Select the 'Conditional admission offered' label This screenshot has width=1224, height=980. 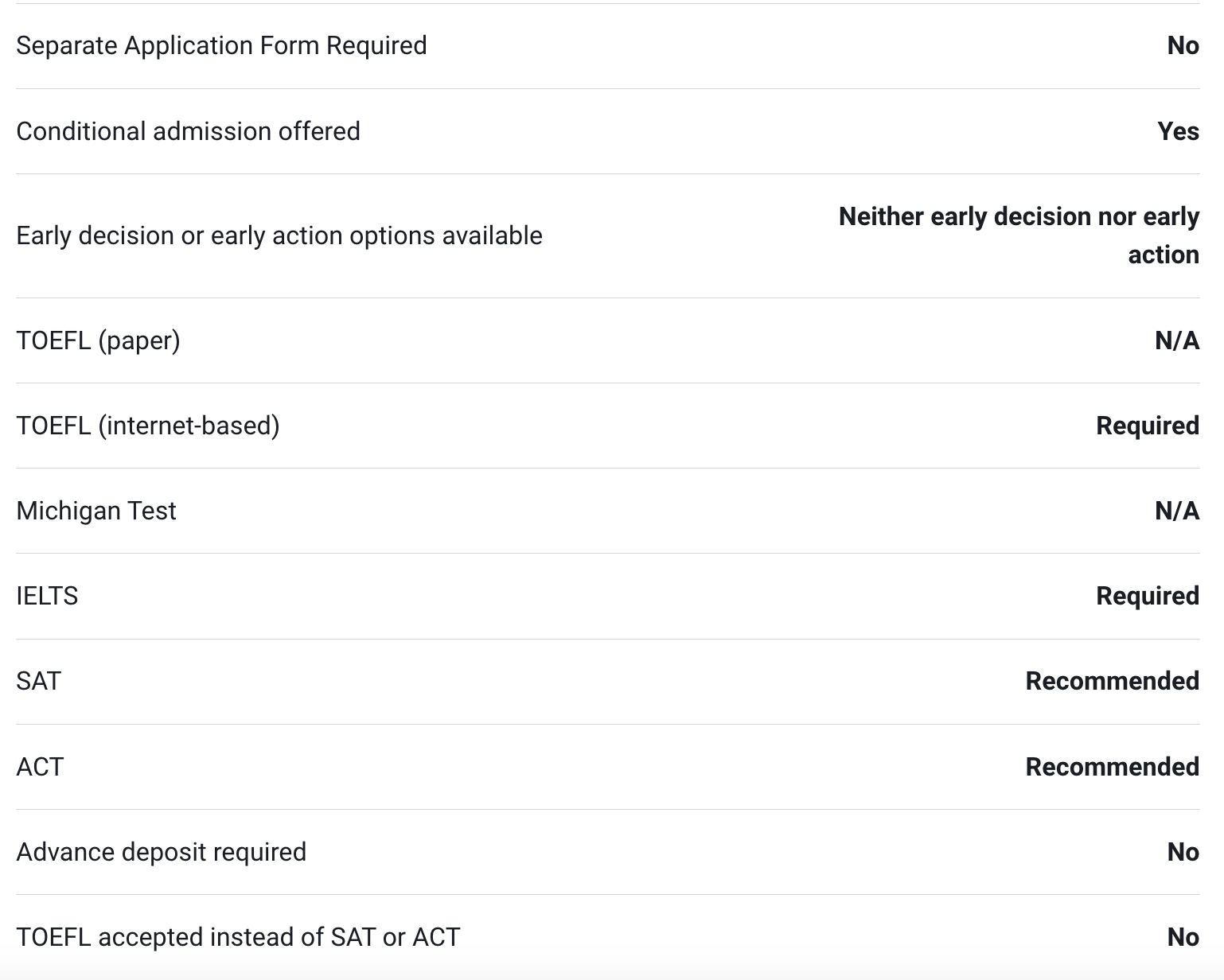tap(188, 131)
